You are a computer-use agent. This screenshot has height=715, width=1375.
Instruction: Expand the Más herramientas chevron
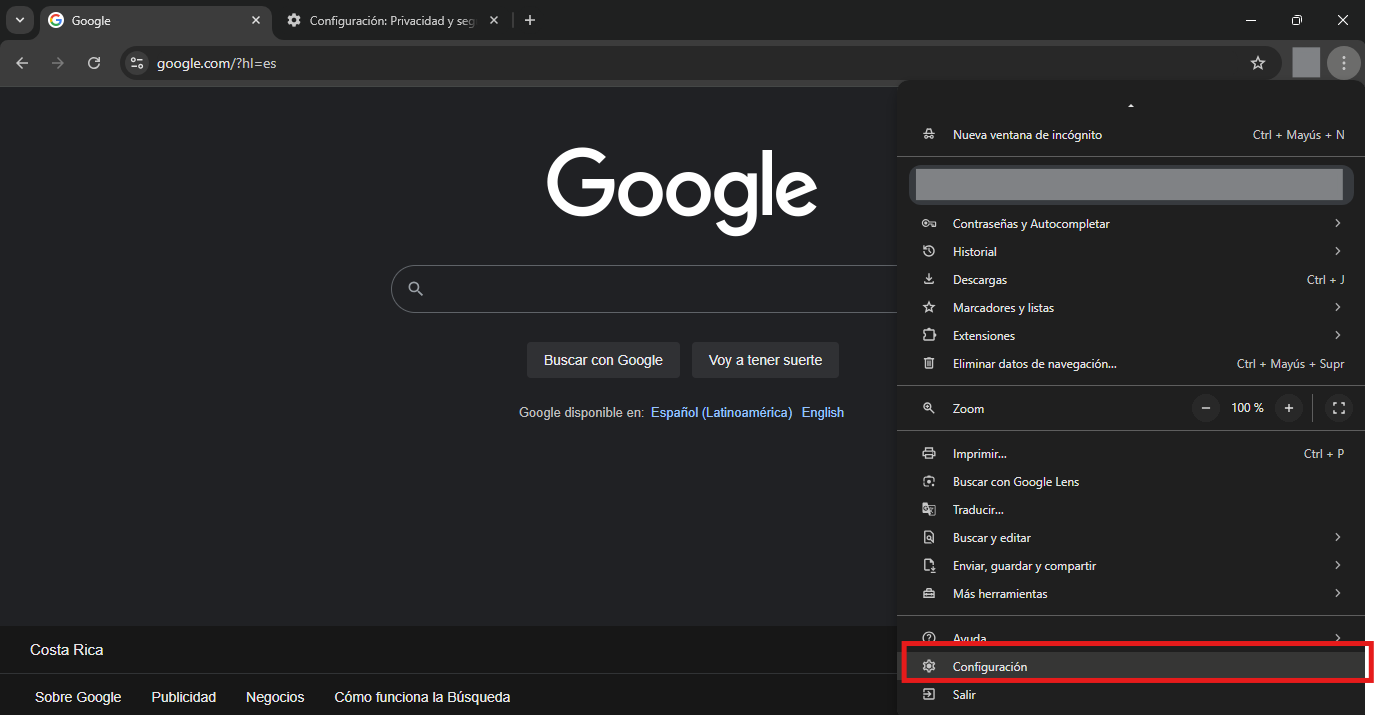[x=1338, y=593]
